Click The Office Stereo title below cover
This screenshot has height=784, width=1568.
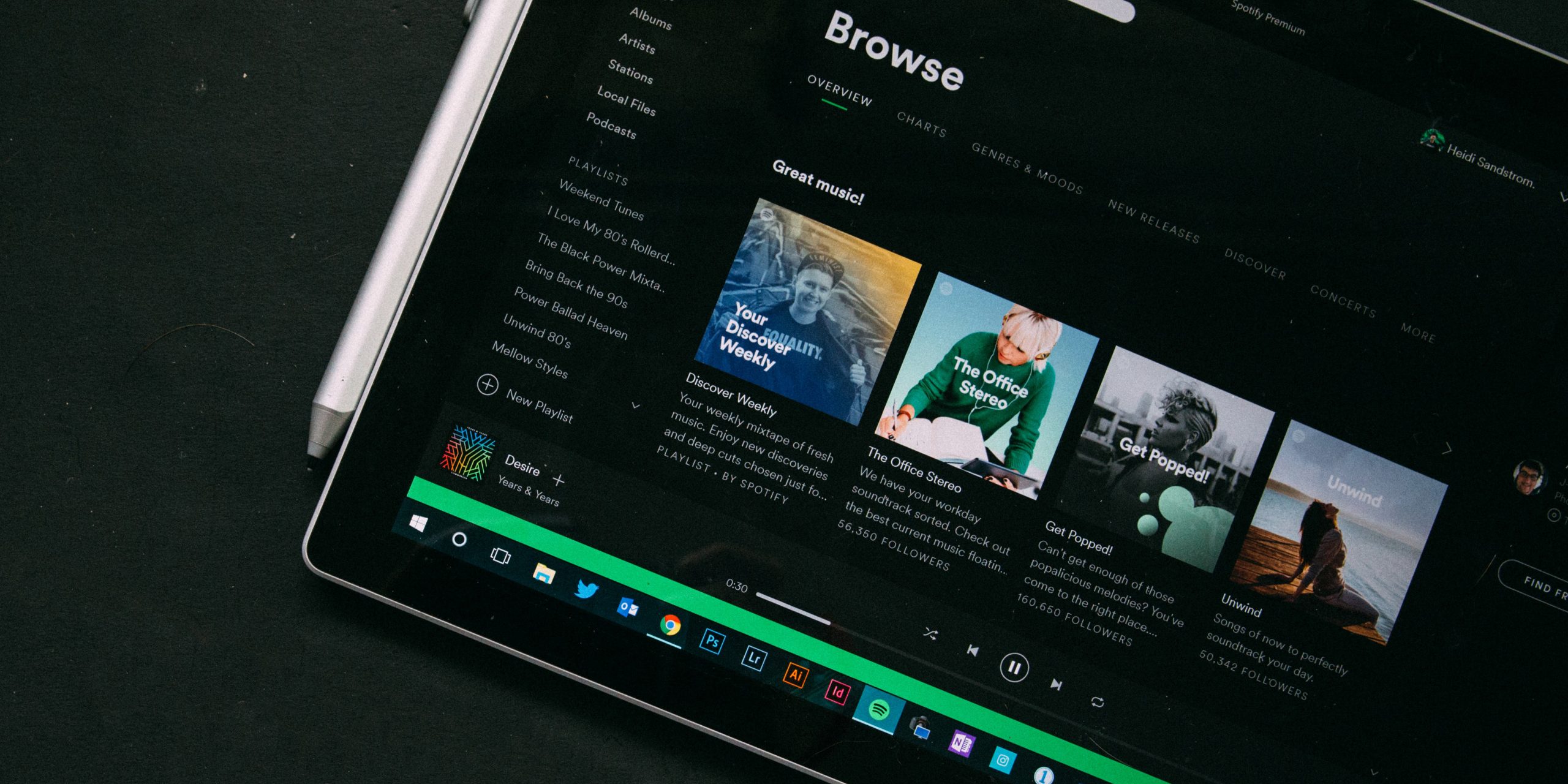914,470
